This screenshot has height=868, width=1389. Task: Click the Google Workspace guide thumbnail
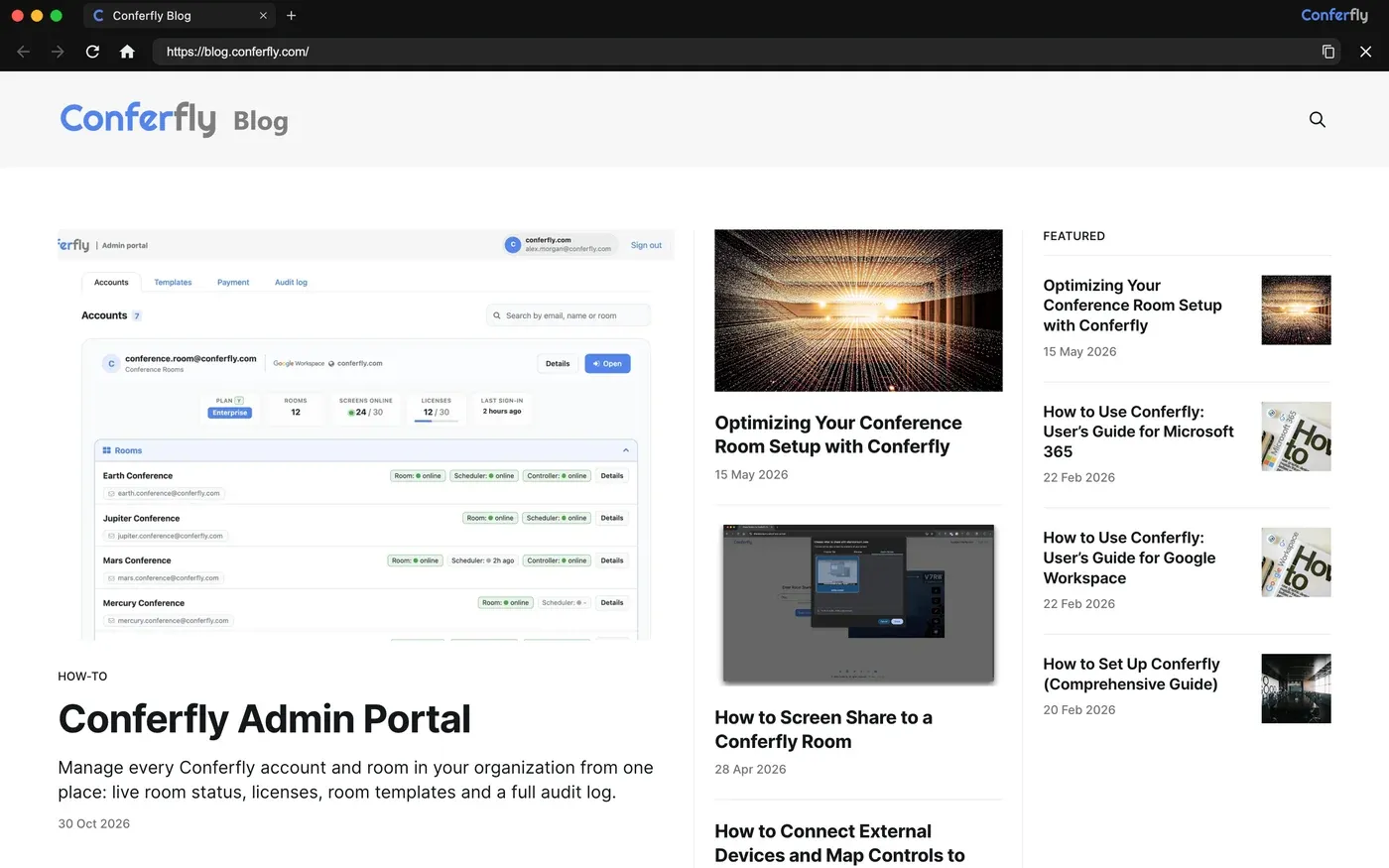point(1296,562)
